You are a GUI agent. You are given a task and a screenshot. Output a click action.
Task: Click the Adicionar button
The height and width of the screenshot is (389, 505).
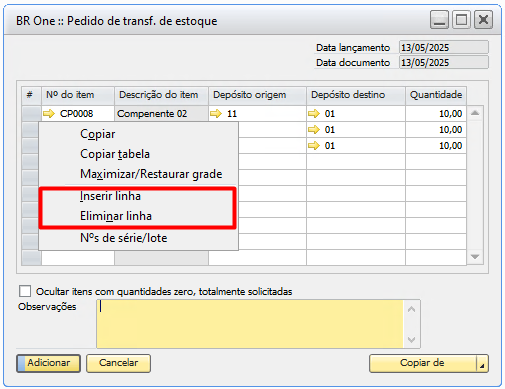[48, 363]
